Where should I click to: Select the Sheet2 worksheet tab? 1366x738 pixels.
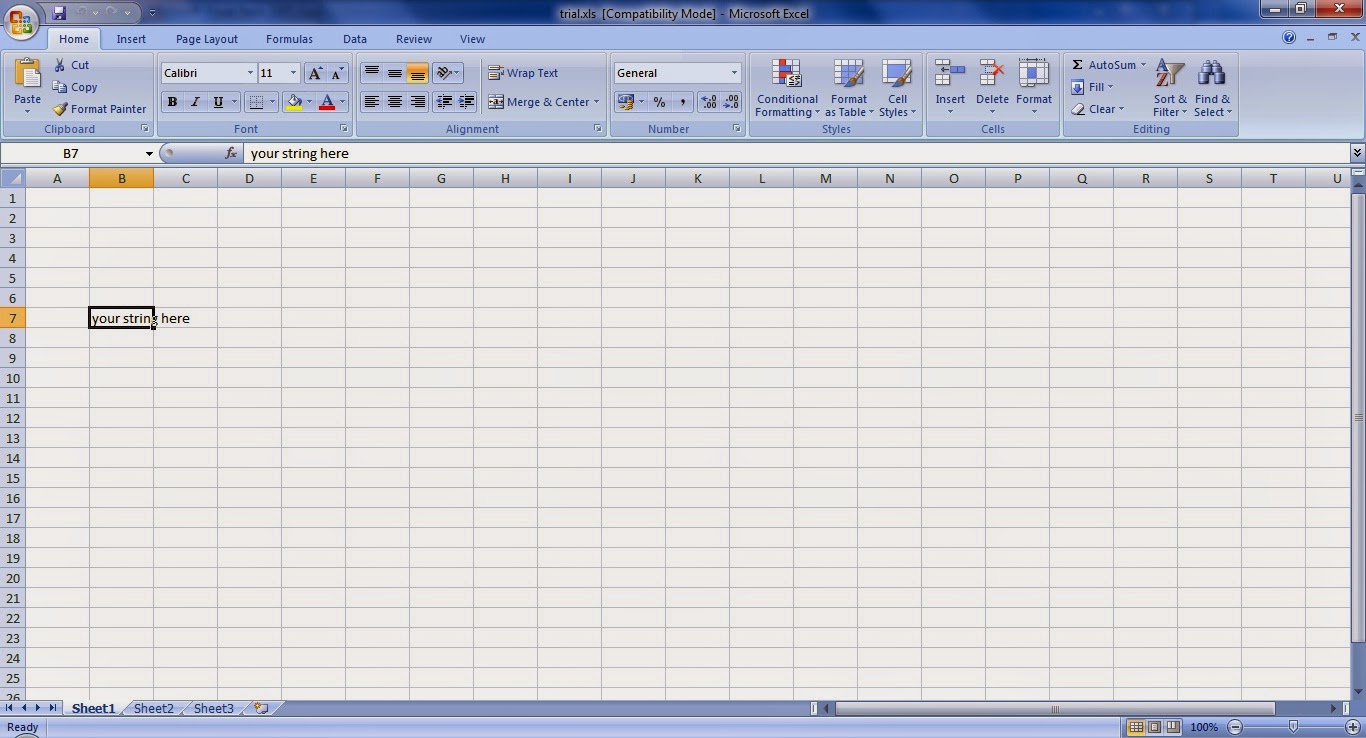[x=153, y=708]
